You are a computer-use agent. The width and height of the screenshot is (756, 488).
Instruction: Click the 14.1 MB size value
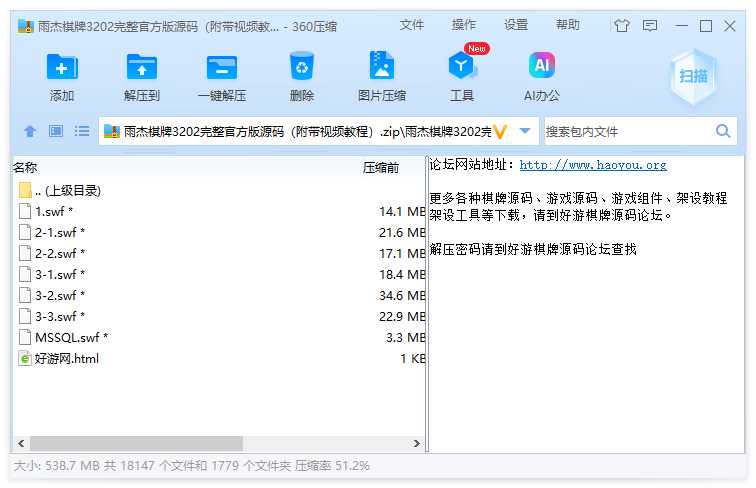tap(402, 211)
